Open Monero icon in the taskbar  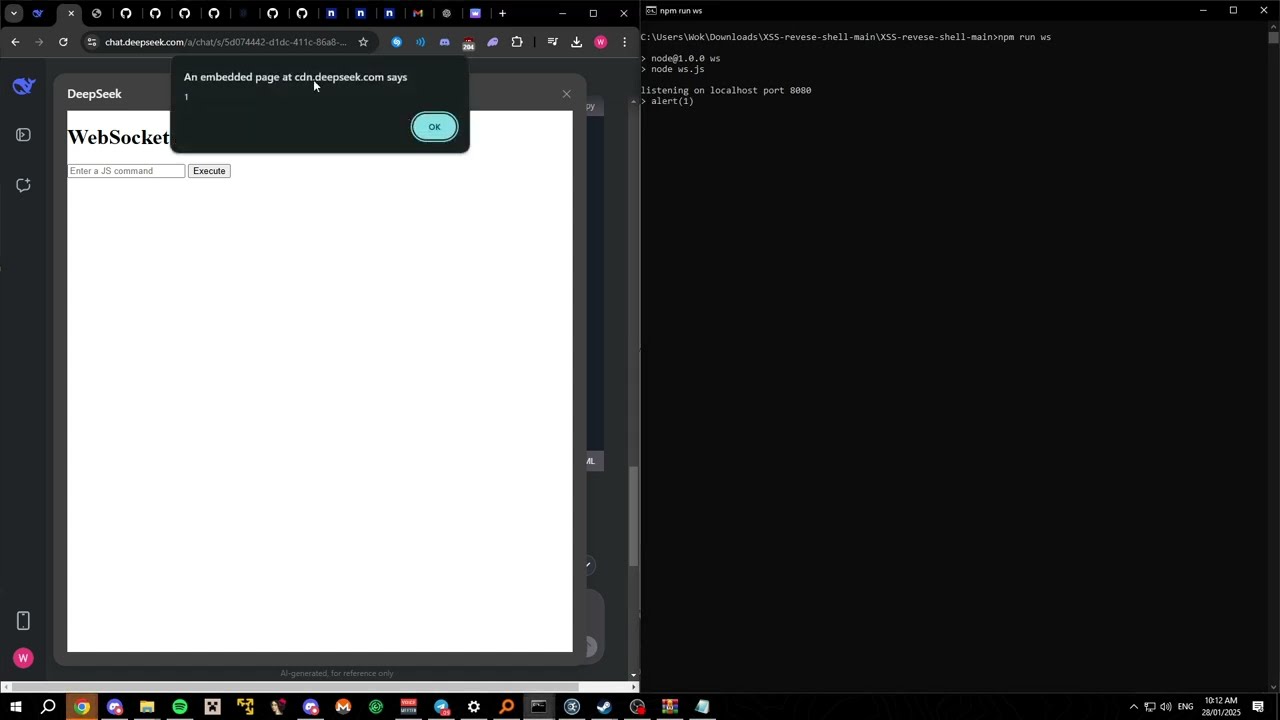coord(343,707)
